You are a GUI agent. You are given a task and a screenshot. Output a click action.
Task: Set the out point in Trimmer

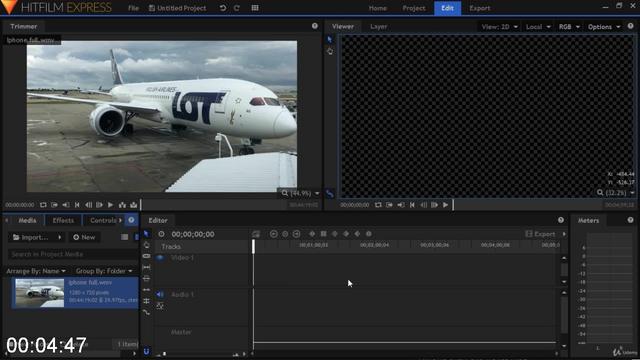(66, 205)
